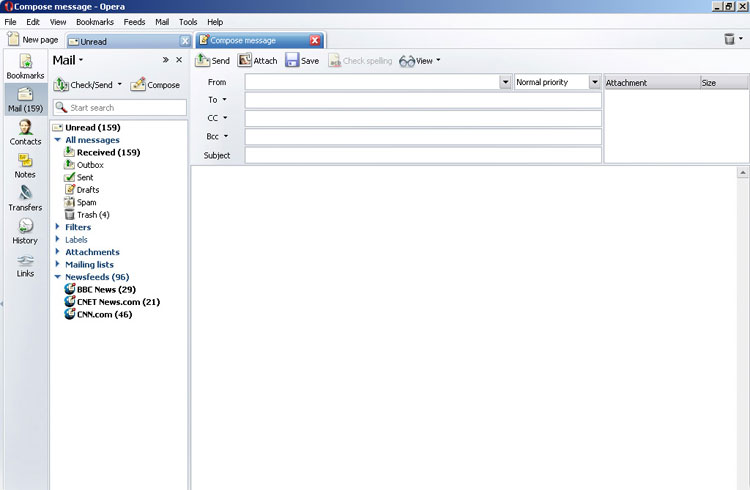The width and height of the screenshot is (750, 490).
Task: Open the Spam folder
Action: coord(86,202)
